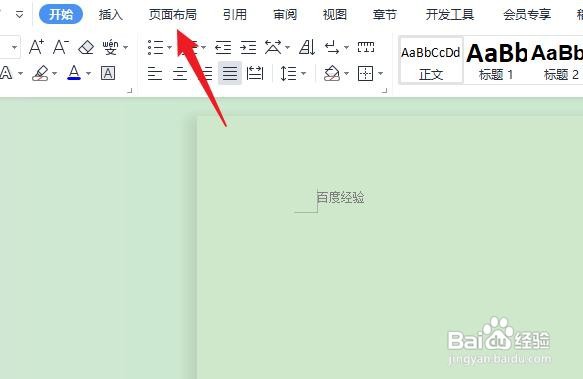Expand borders dropdown arrow
Image resolution: width=583 pixels, height=379 pixels.
380,74
